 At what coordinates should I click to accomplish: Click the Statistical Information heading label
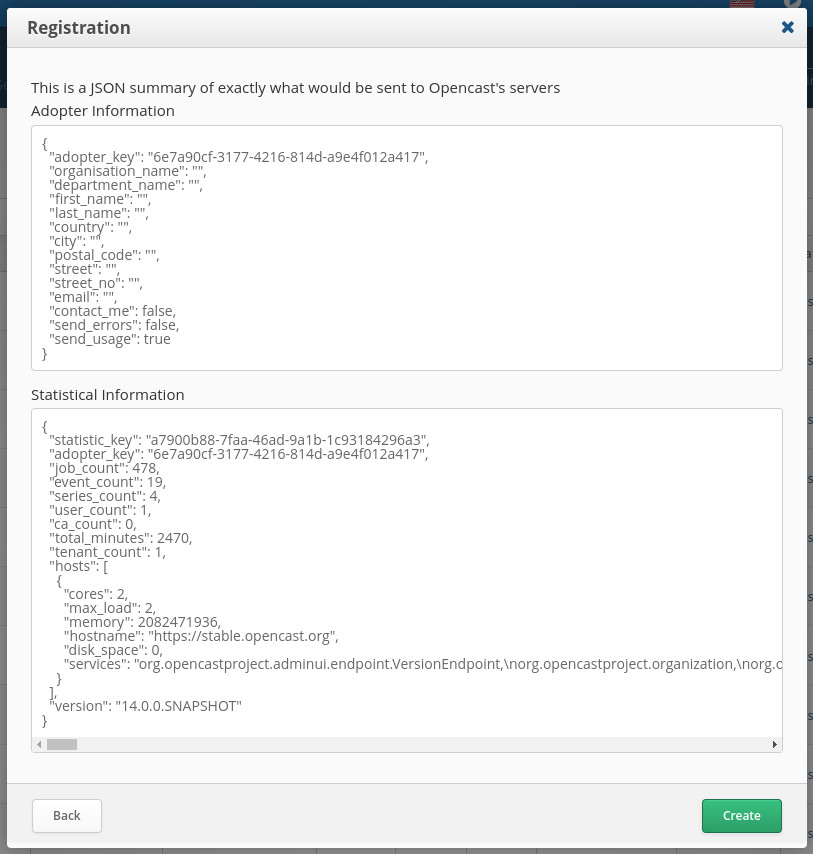(108, 394)
